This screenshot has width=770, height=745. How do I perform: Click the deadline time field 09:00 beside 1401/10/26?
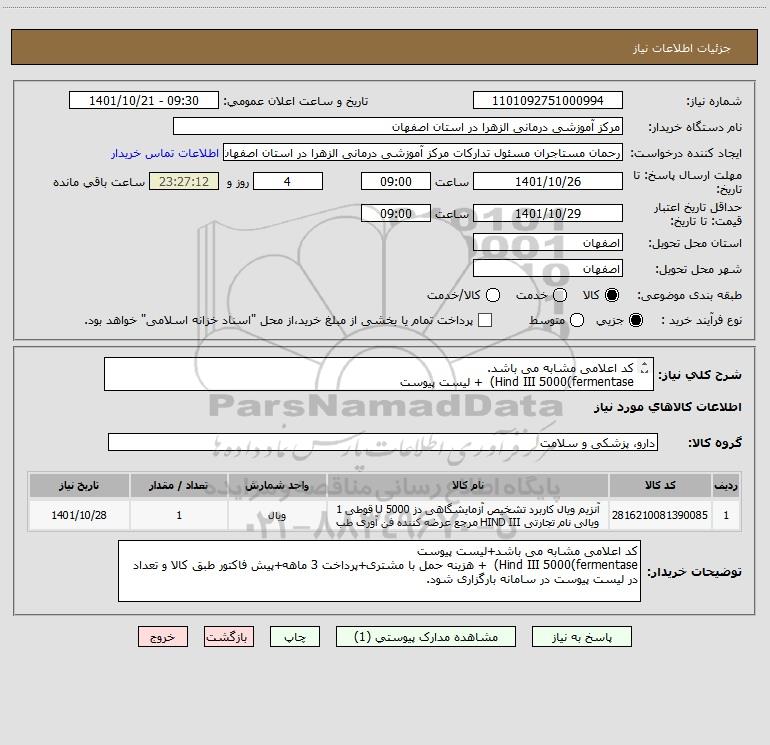coord(396,181)
